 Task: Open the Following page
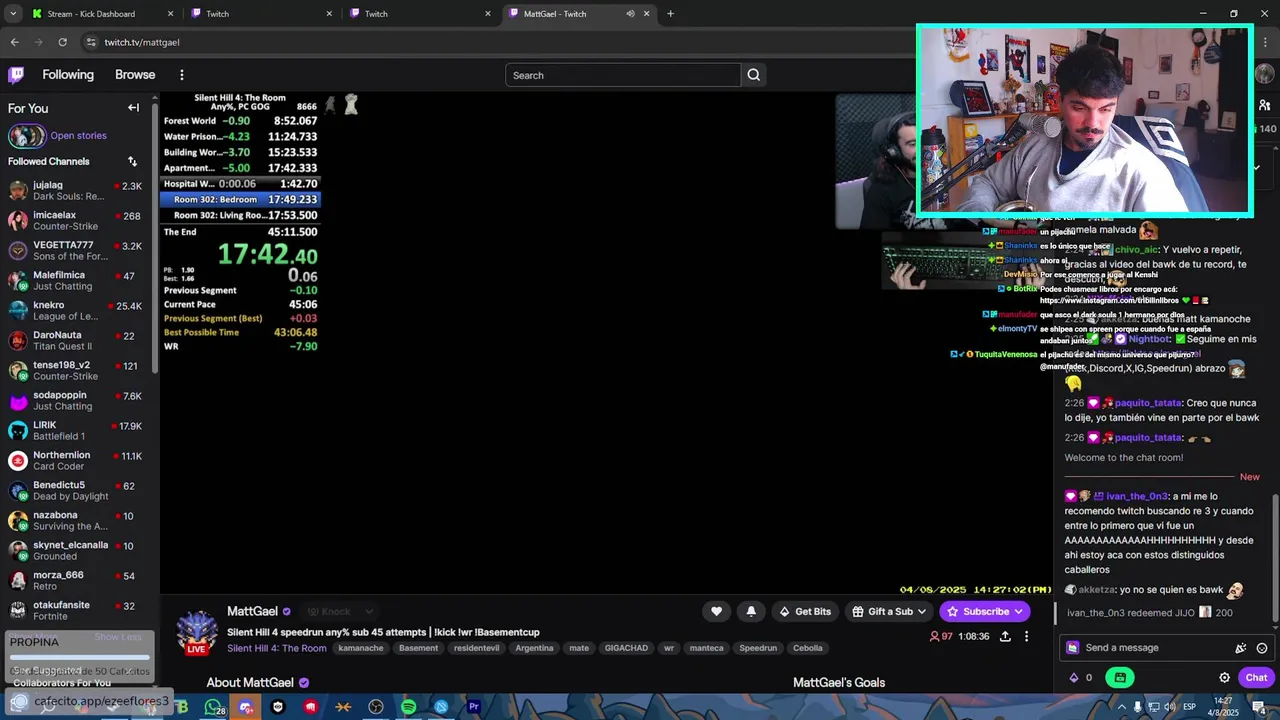coord(68,75)
